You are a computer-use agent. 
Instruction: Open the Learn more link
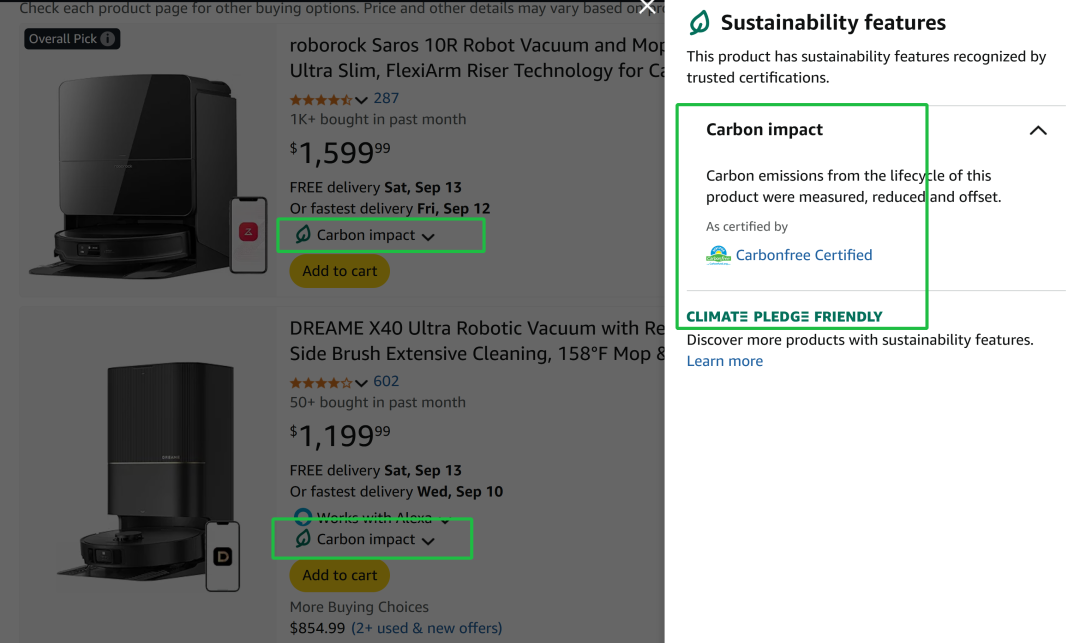pyautogui.click(x=724, y=361)
